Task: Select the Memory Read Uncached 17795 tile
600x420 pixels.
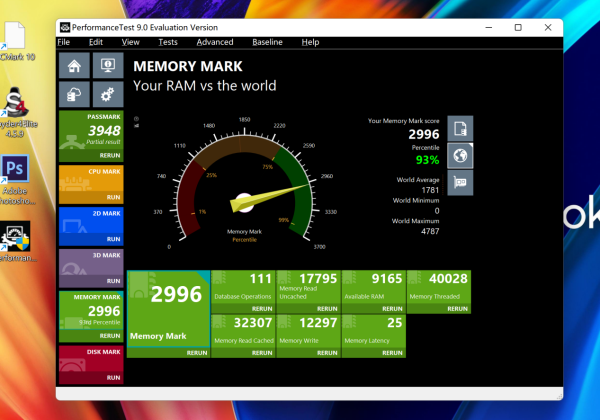Action: pos(308,287)
